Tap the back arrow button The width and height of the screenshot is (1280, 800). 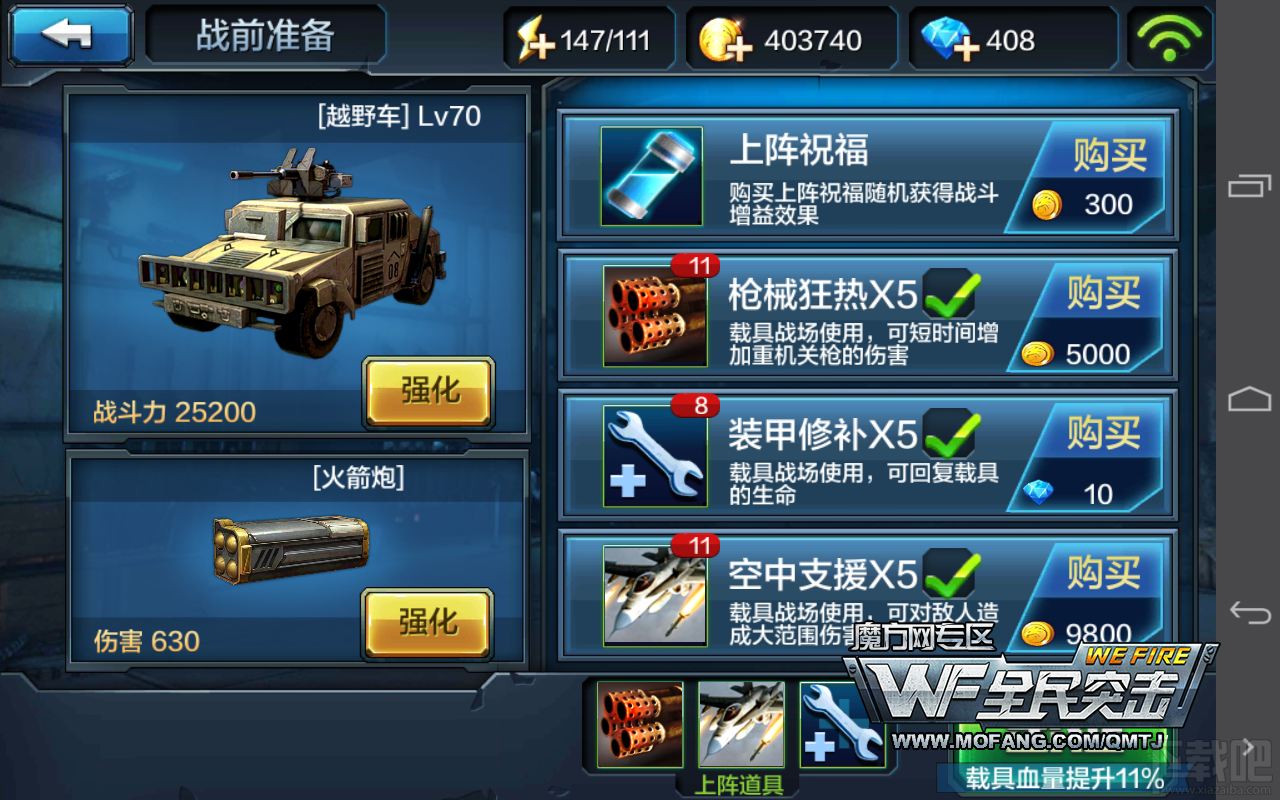click(x=69, y=36)
